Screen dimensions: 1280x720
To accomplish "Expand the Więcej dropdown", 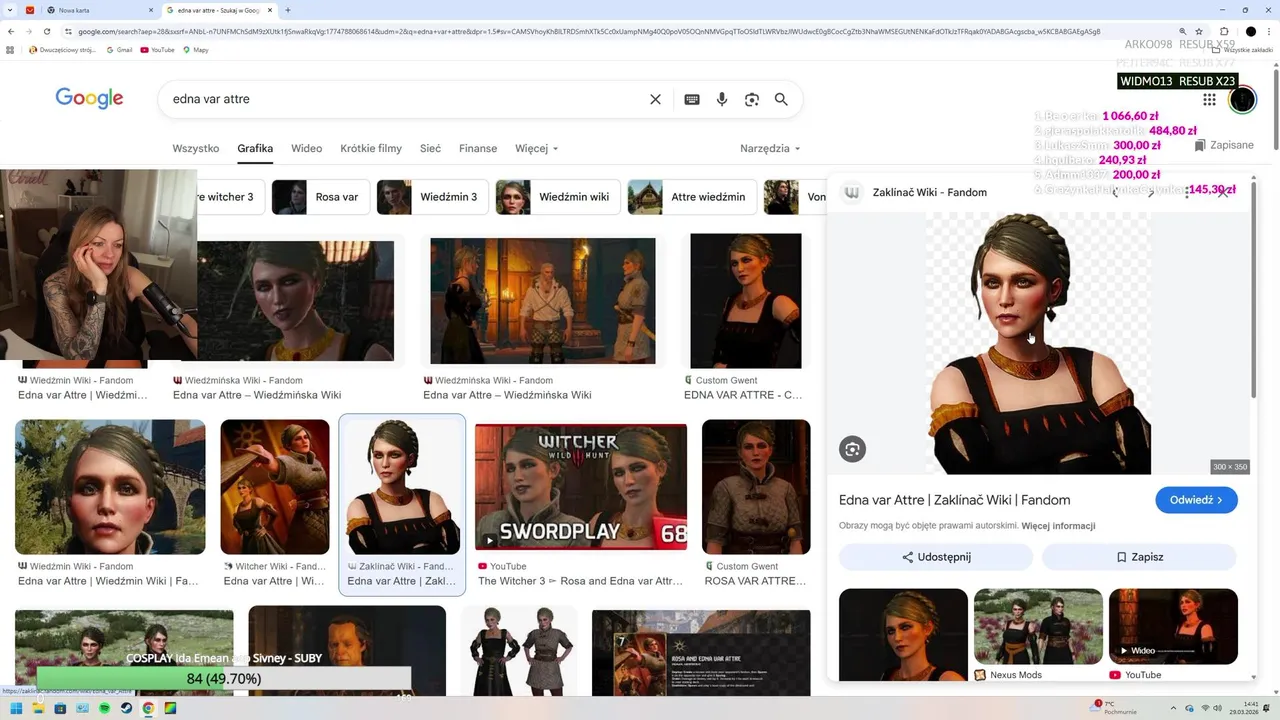I will click(x=537, y=148).
